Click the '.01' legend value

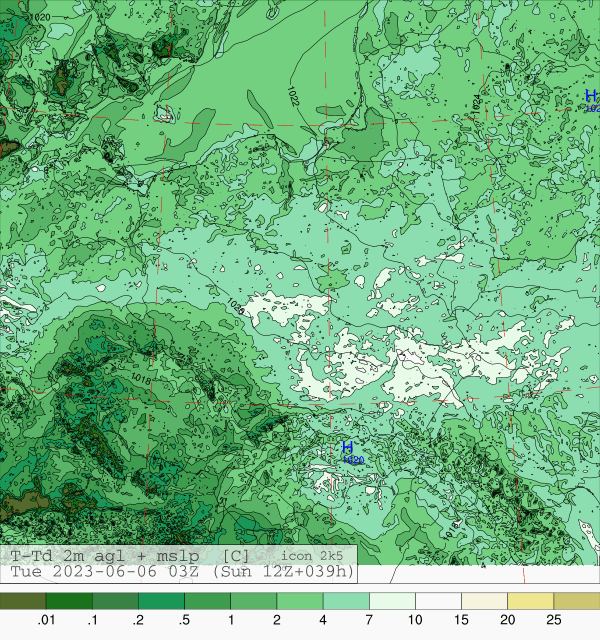pos(46,620)
